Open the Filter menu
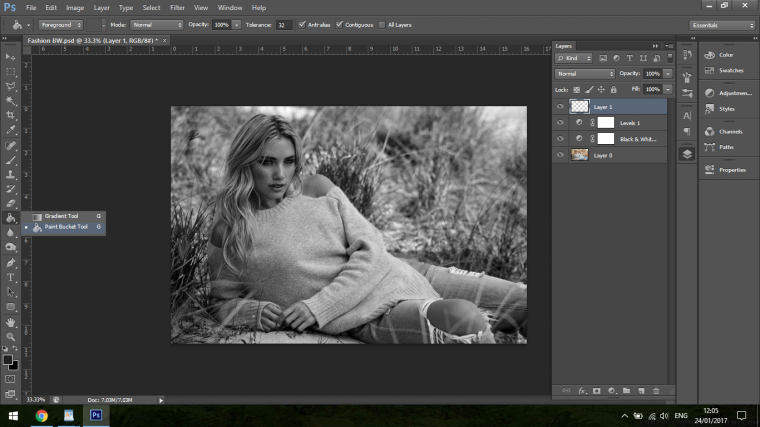Screen dimensions: 760x427 coord(177,8)
